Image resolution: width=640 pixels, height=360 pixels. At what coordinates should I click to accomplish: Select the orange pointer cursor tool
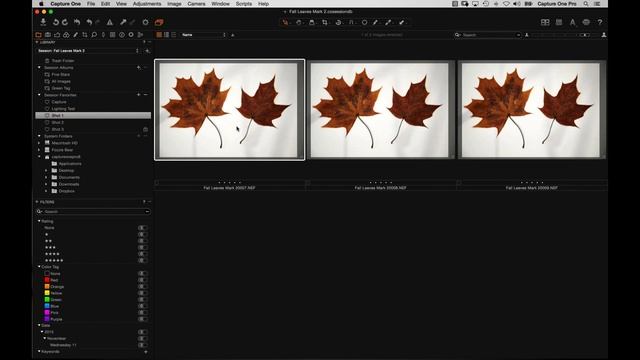tap(285, 22)
